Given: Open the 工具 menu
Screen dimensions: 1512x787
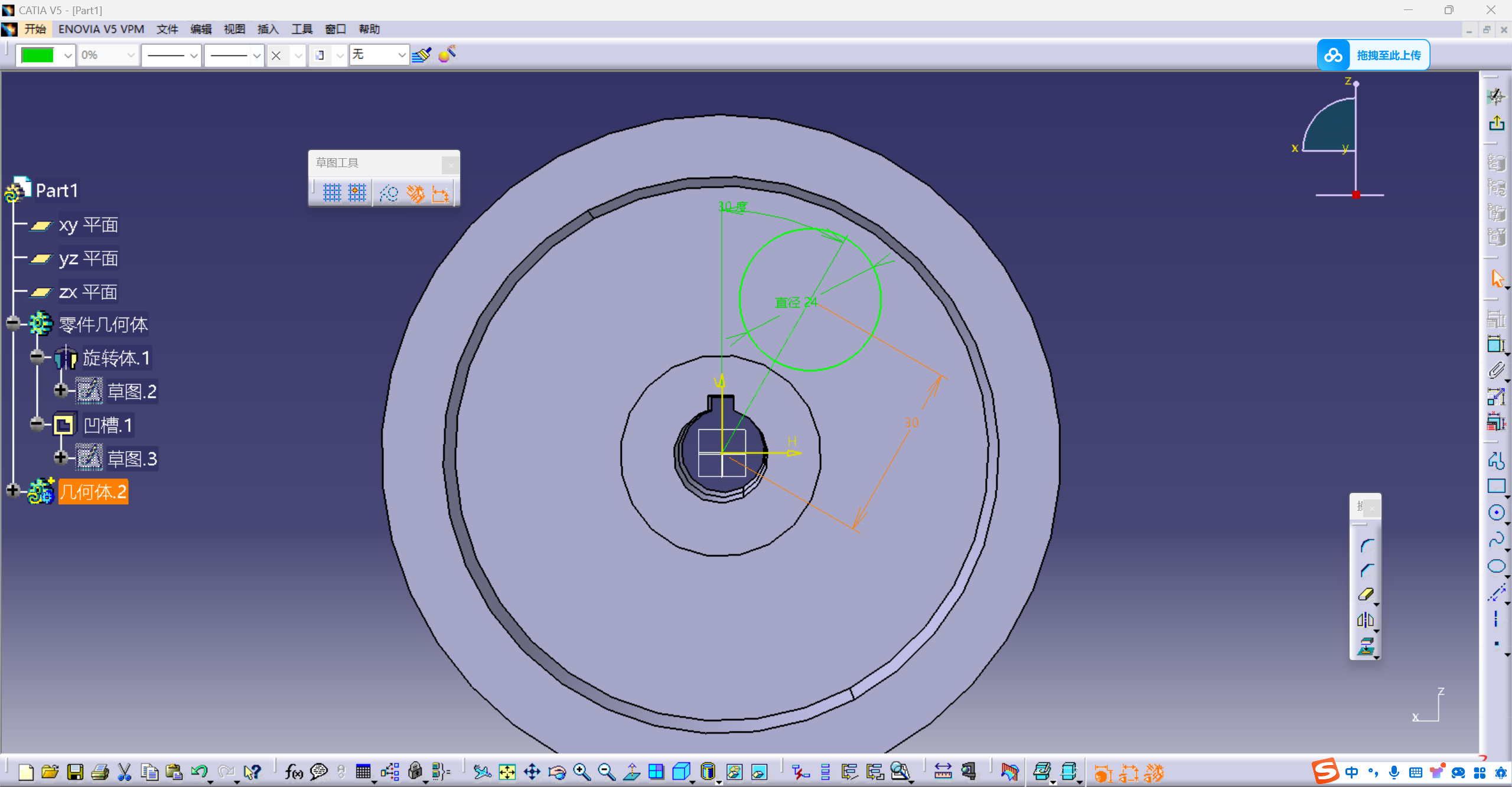Looking at the screenshot, I should tap(301, 29).
